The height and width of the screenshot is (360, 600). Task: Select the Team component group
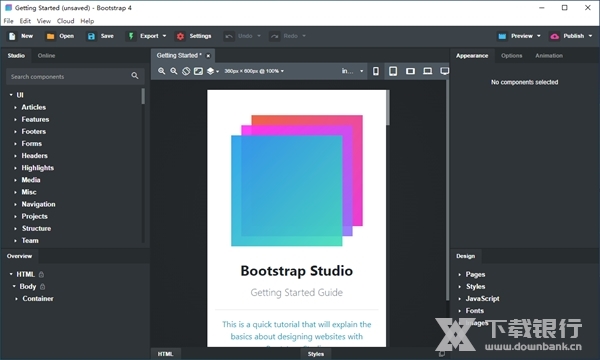point(30,241)
